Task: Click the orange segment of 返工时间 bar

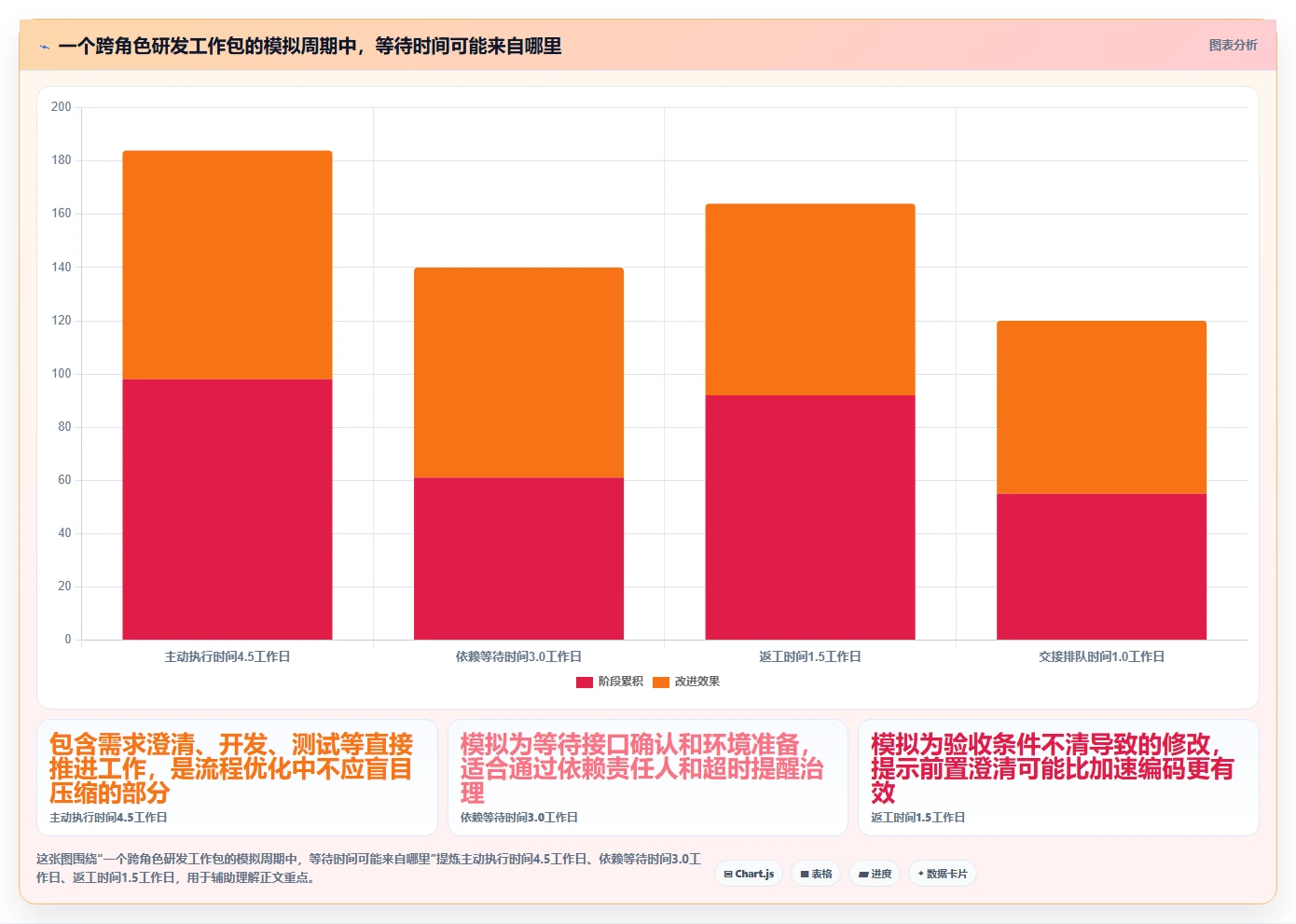Action: [810, 299]
